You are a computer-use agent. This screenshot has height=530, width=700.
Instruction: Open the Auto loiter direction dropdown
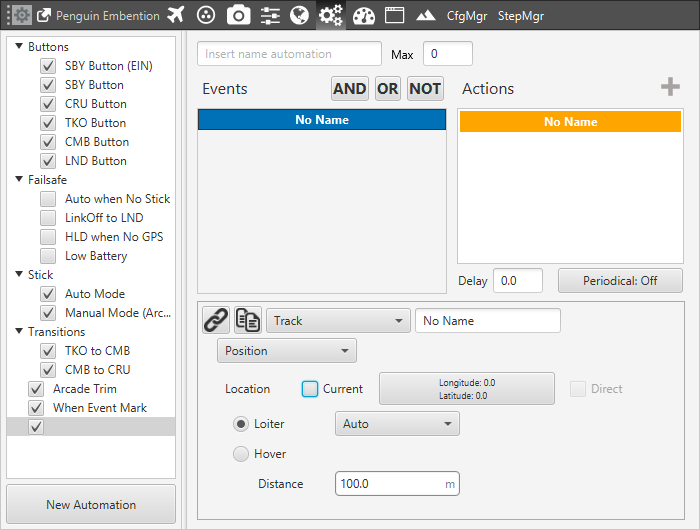397,424
